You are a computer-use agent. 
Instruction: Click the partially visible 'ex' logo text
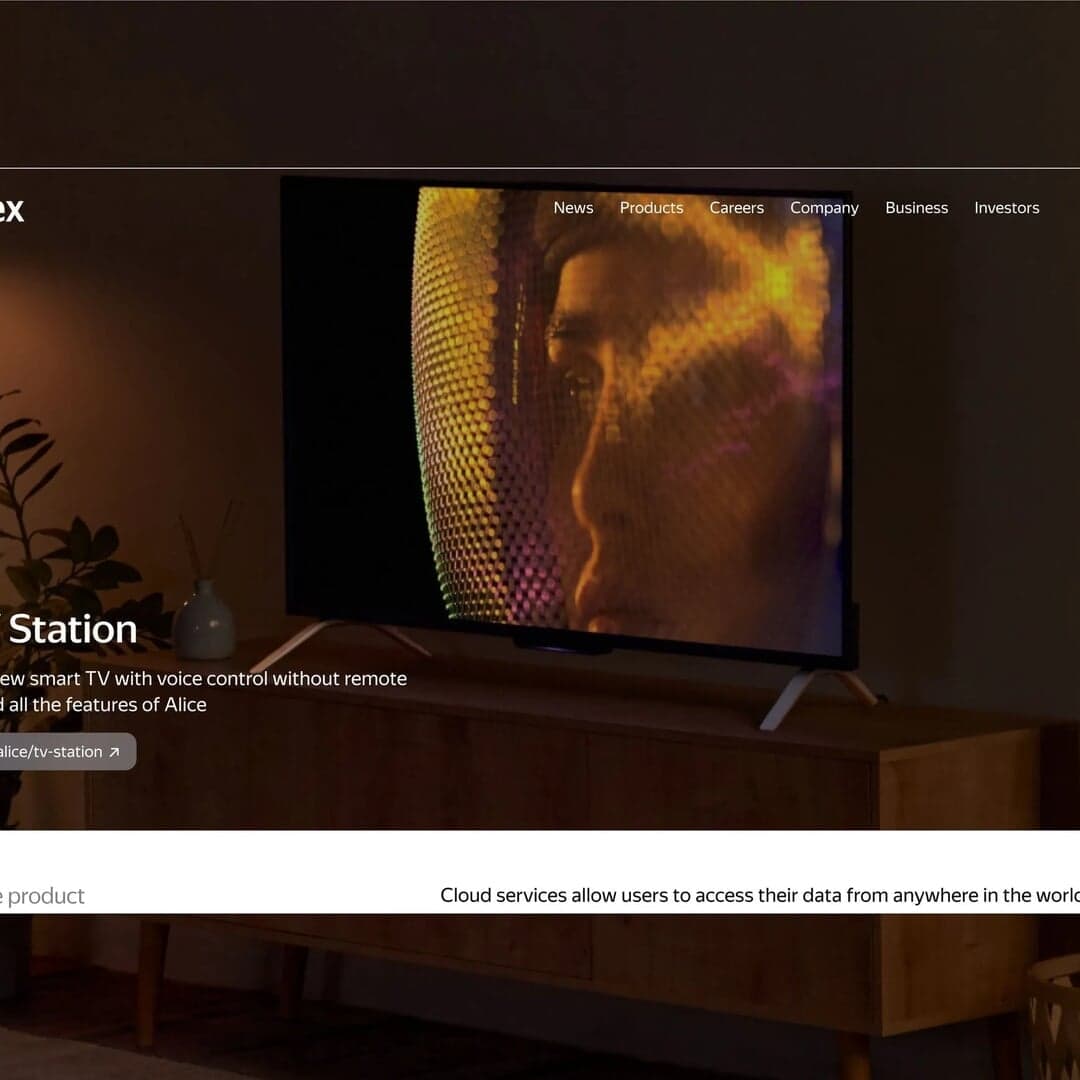pos(12,210)
